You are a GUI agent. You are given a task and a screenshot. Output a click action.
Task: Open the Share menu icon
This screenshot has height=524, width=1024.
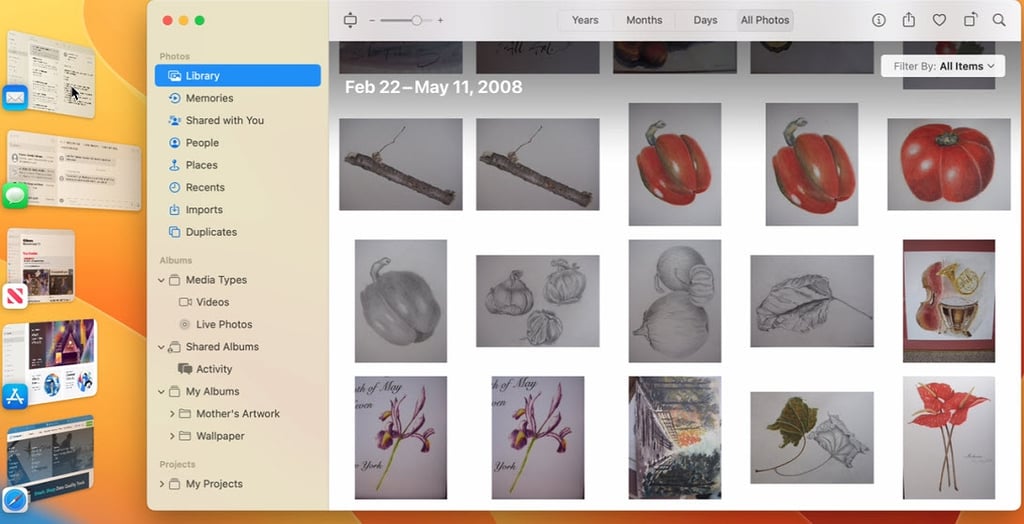pos(909,20)
